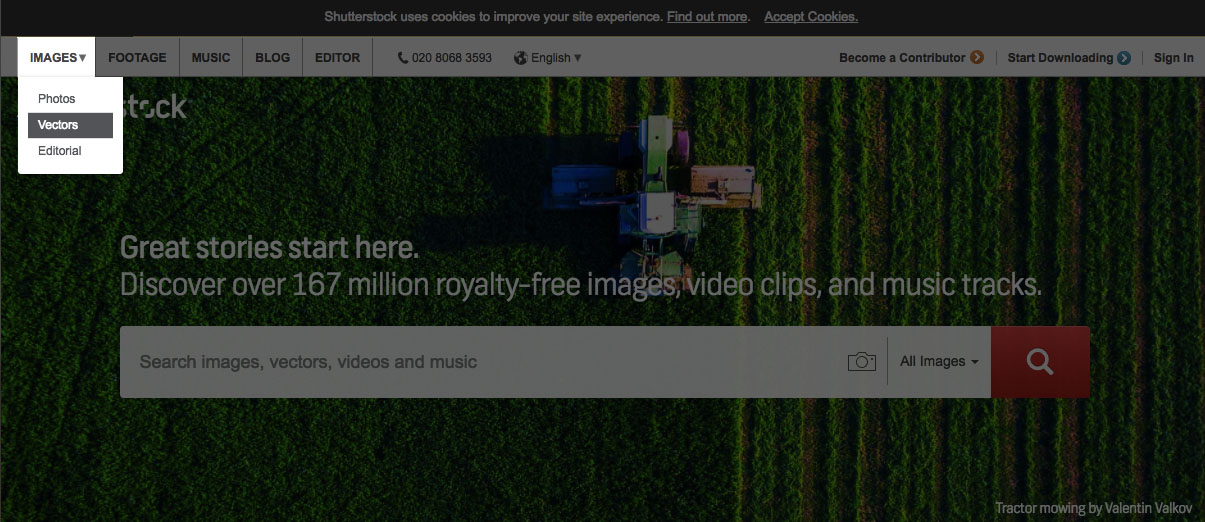The image size is (1205, 522).
Task: Open the EDITOR tab
Action: click(x=337, y=58)
